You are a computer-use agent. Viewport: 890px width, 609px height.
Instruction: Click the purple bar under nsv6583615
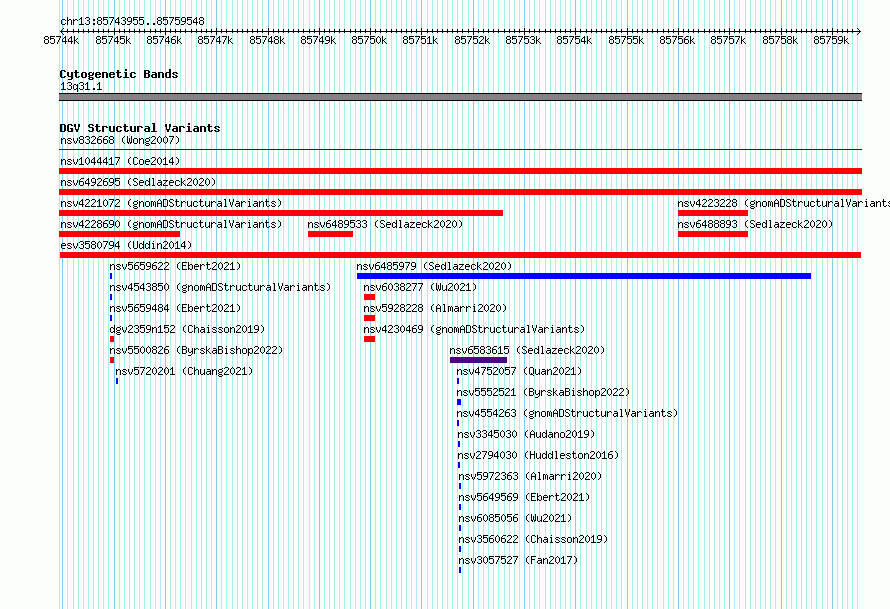click(x=478, y=360)
